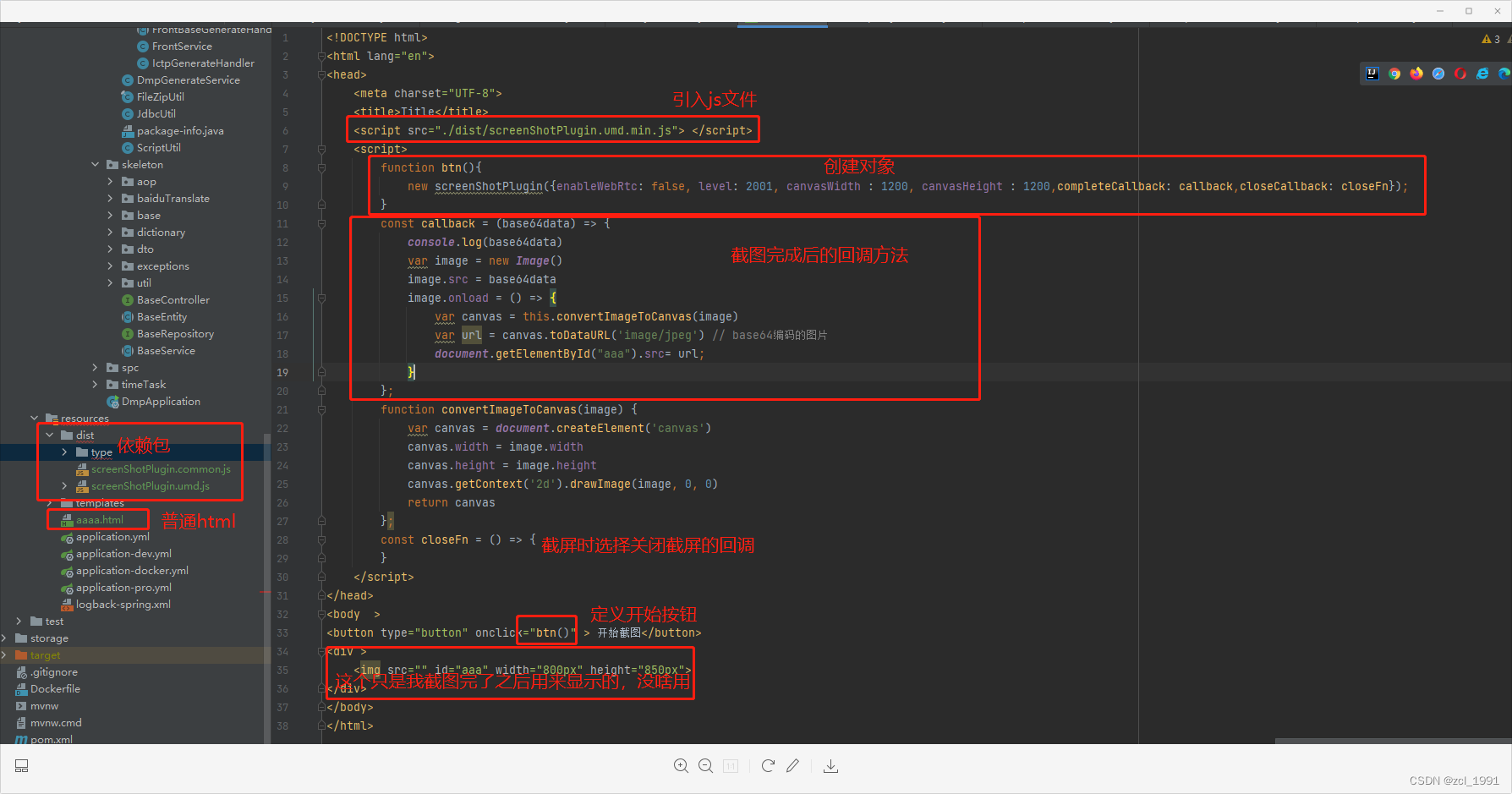Viewport: 1512px width, 794px height.
Task: Collapse the resources folder
Action: (35, 419)
